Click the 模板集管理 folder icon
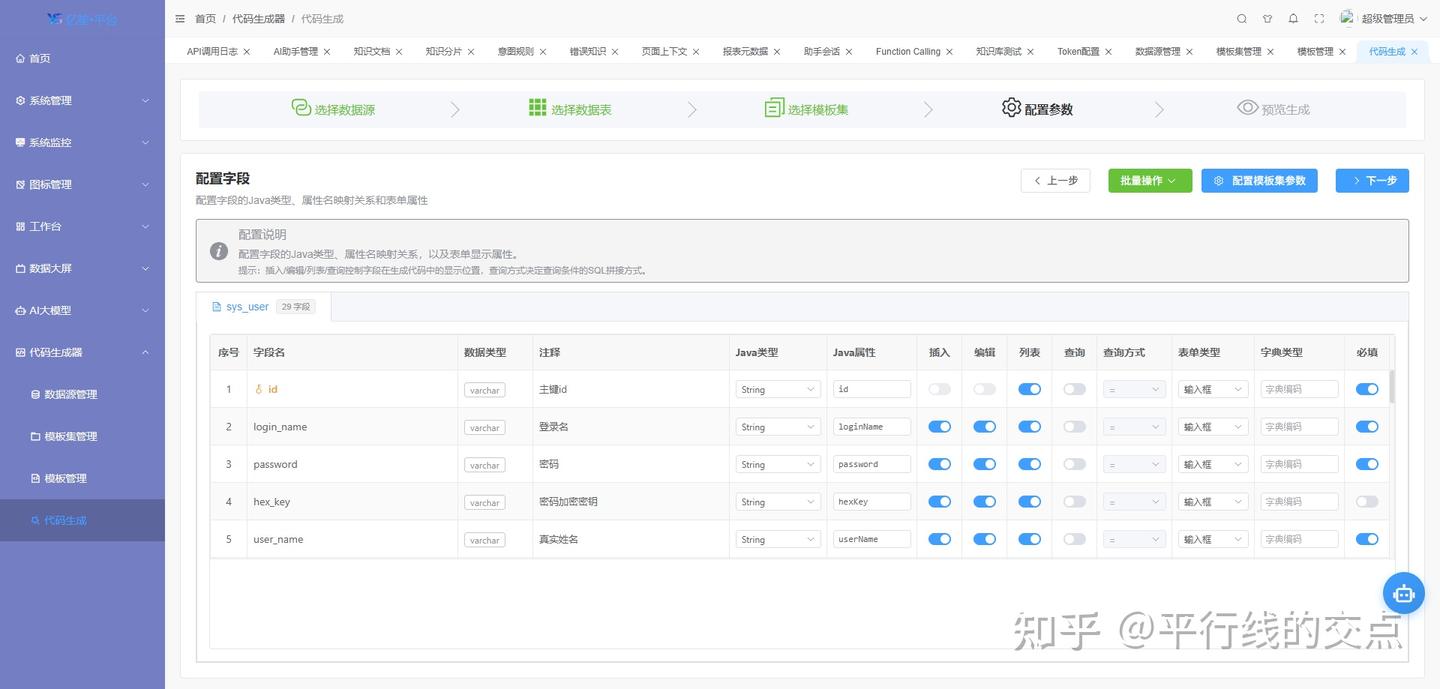The width and height of the screenshot is (1440, 689). 36,437
